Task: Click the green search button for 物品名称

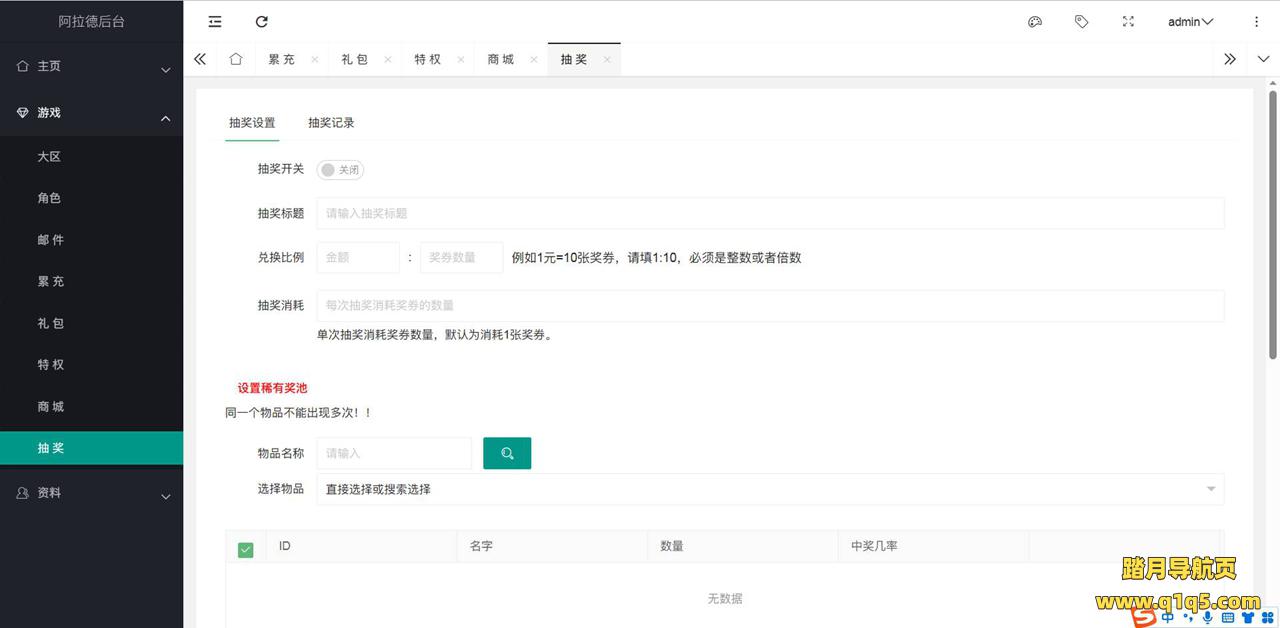Action: (507, 453)
